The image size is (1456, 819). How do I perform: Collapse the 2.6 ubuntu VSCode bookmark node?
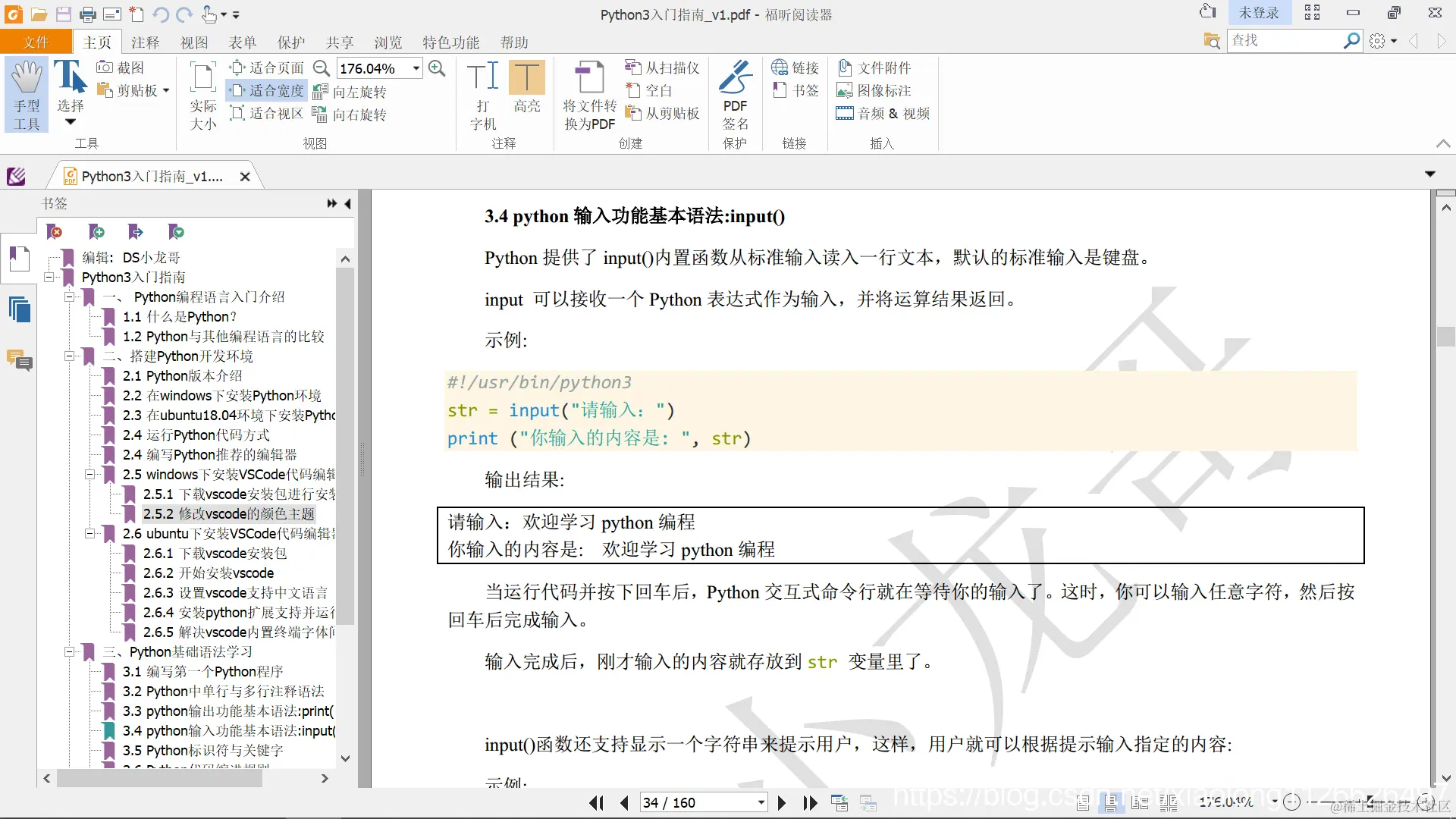pos(89,534)
